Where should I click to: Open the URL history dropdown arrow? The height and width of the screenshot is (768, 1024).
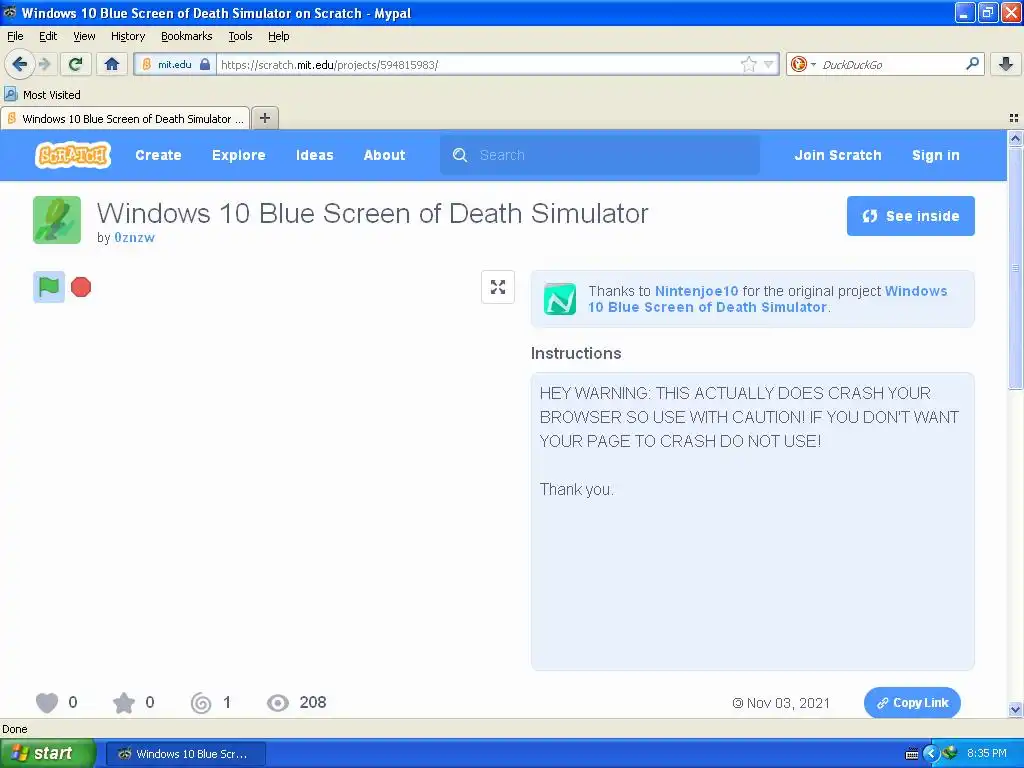pos(769,64)
